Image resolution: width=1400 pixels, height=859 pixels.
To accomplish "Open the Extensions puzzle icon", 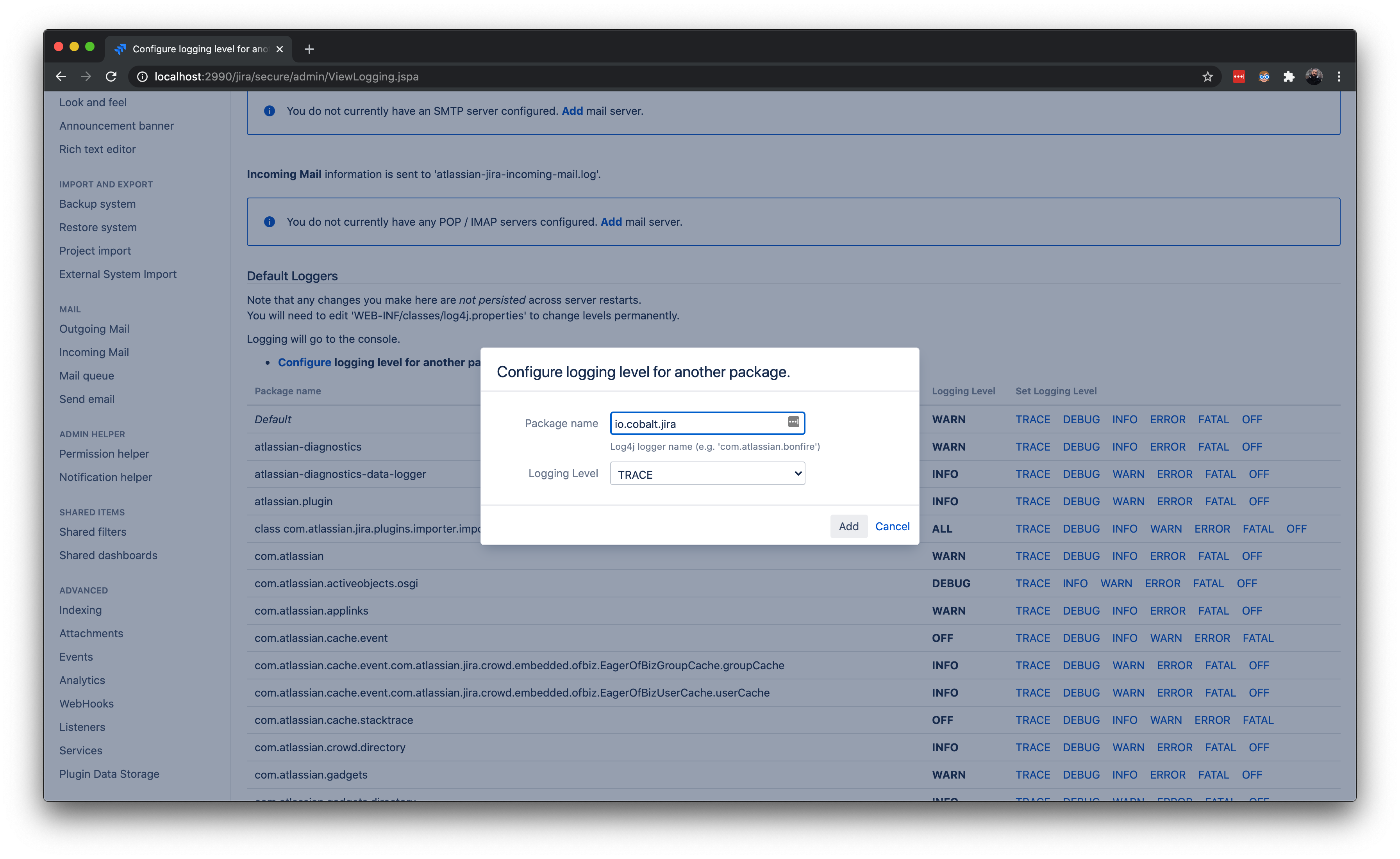I will (x=1289, y=77).
